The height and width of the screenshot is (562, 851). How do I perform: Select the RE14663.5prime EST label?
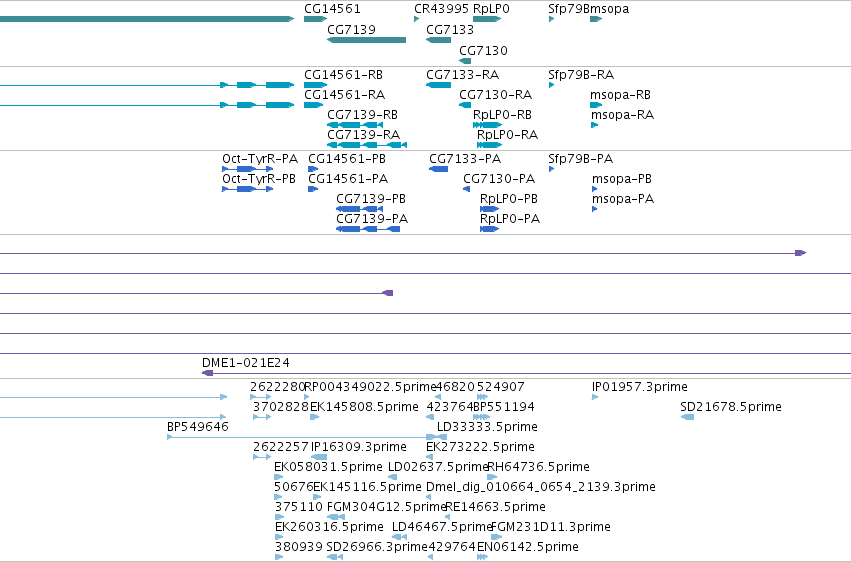(495, 507)
